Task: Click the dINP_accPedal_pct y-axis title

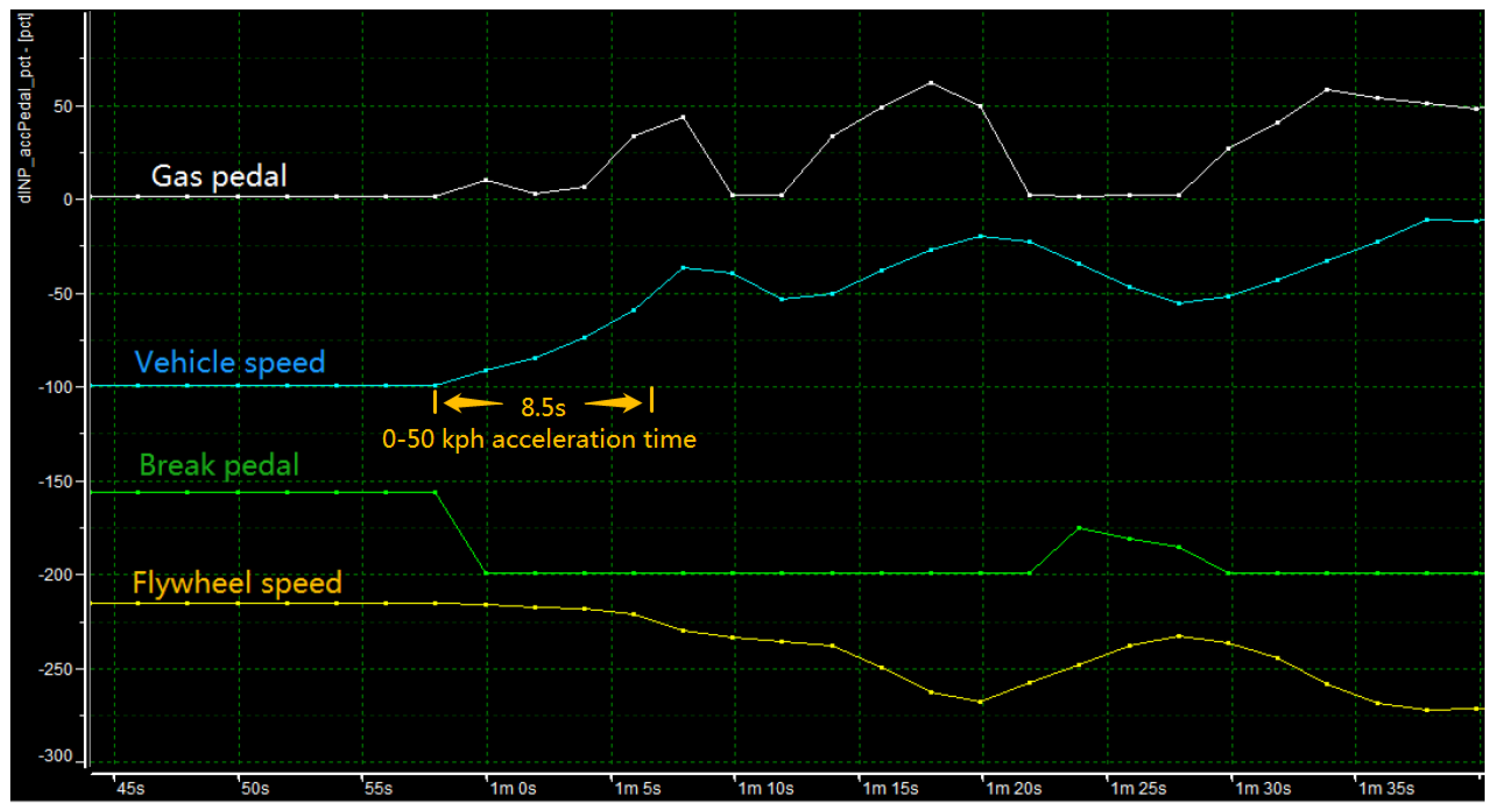Action: click(25, 108)
